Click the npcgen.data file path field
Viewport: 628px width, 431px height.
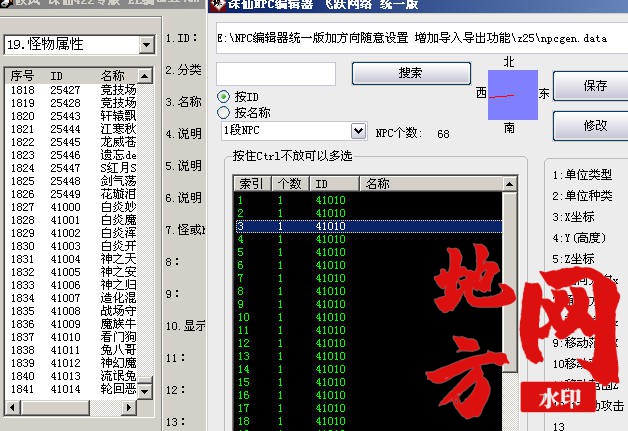click(x=421, y=38)
